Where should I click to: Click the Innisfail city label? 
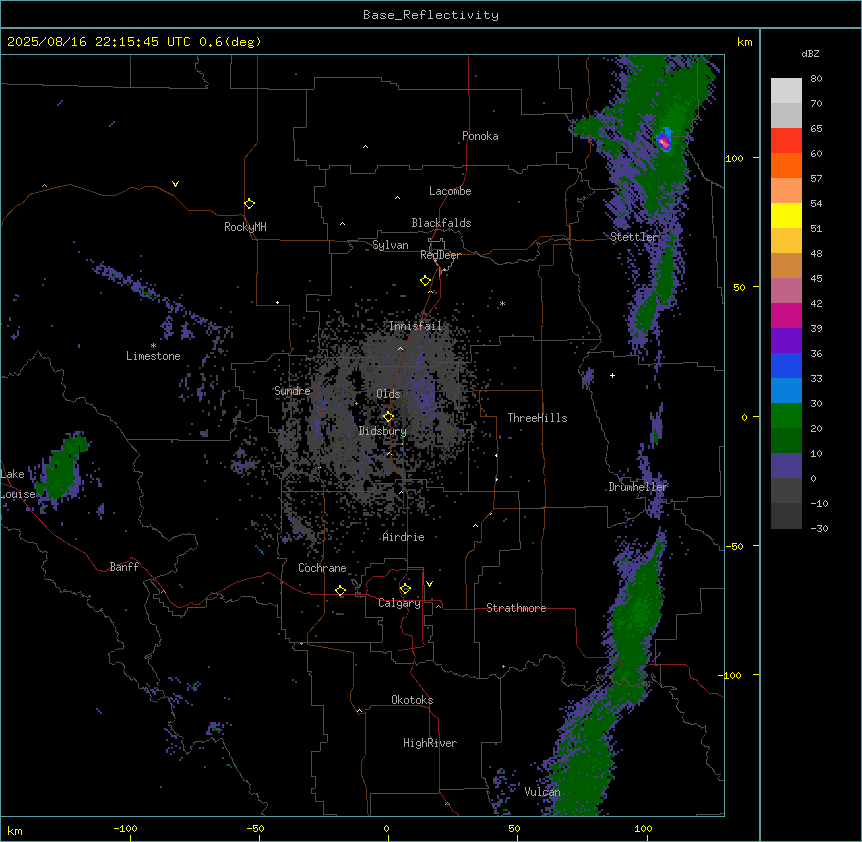point(415,326)
